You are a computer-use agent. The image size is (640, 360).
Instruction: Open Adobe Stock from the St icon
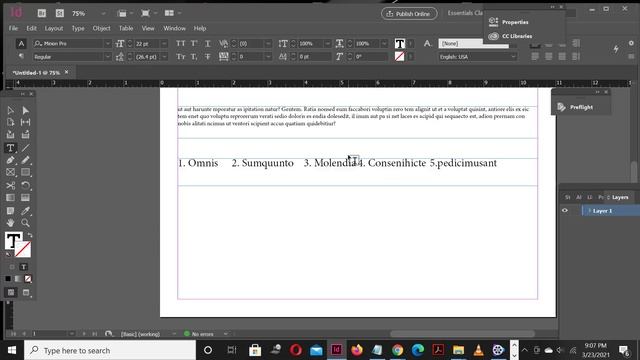pyautogui.click(x=60, y=13)
